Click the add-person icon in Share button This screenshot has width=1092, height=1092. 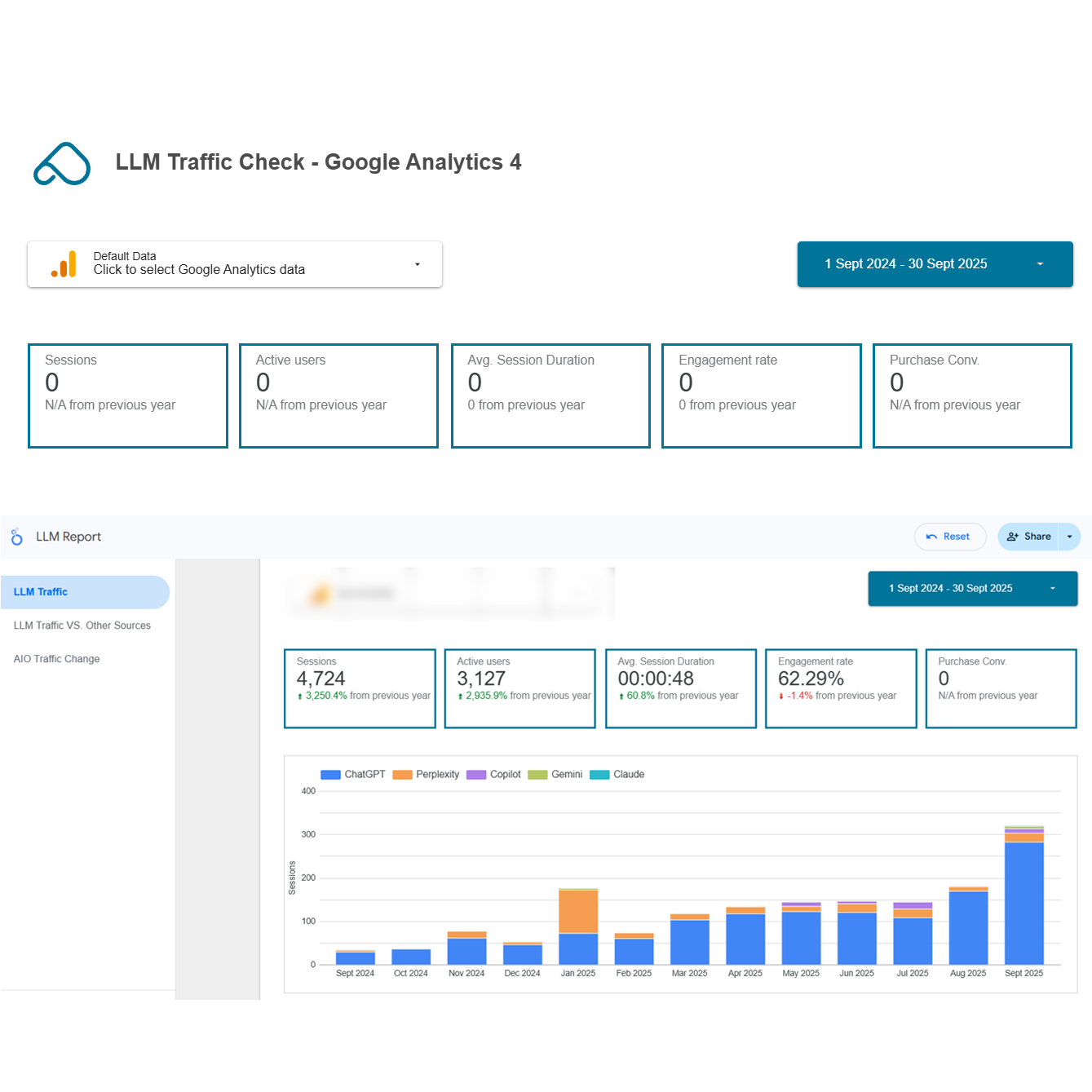1013,537
